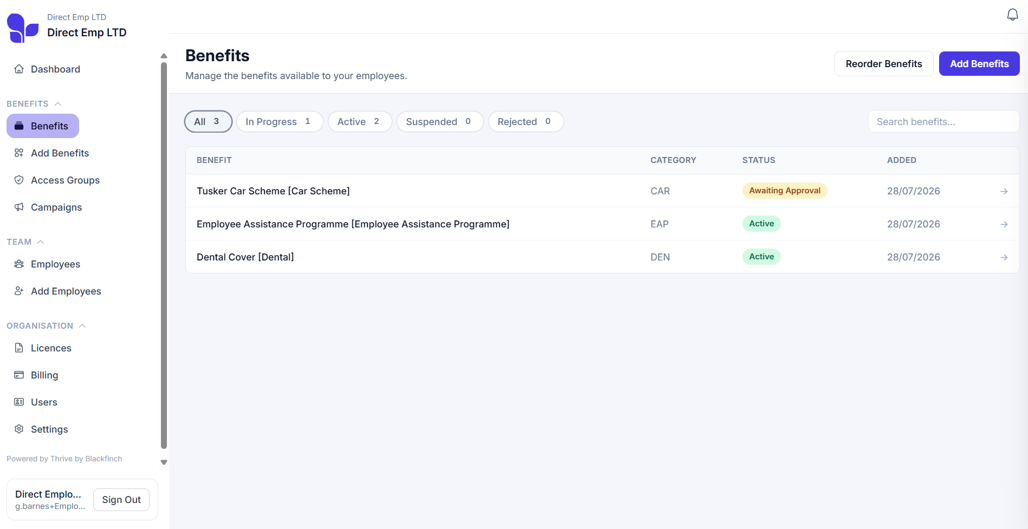The image size is (1028, 529).
Task: Click the Add Benefits grid icon
Action: tap(19, 153)
